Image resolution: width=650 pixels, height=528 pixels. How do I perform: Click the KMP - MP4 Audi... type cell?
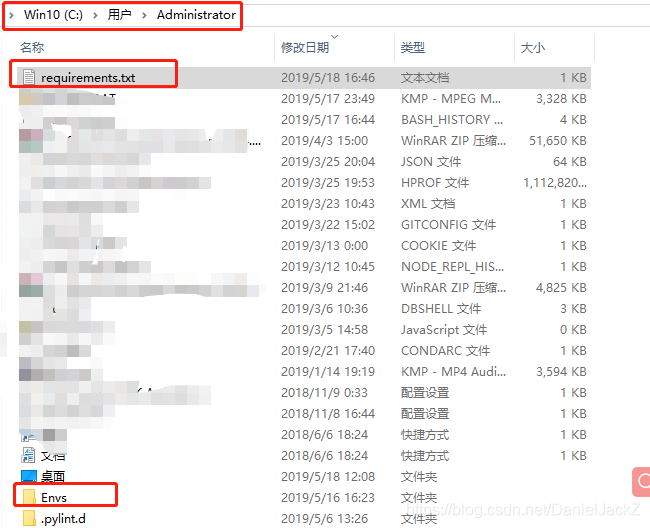(453, 372)
